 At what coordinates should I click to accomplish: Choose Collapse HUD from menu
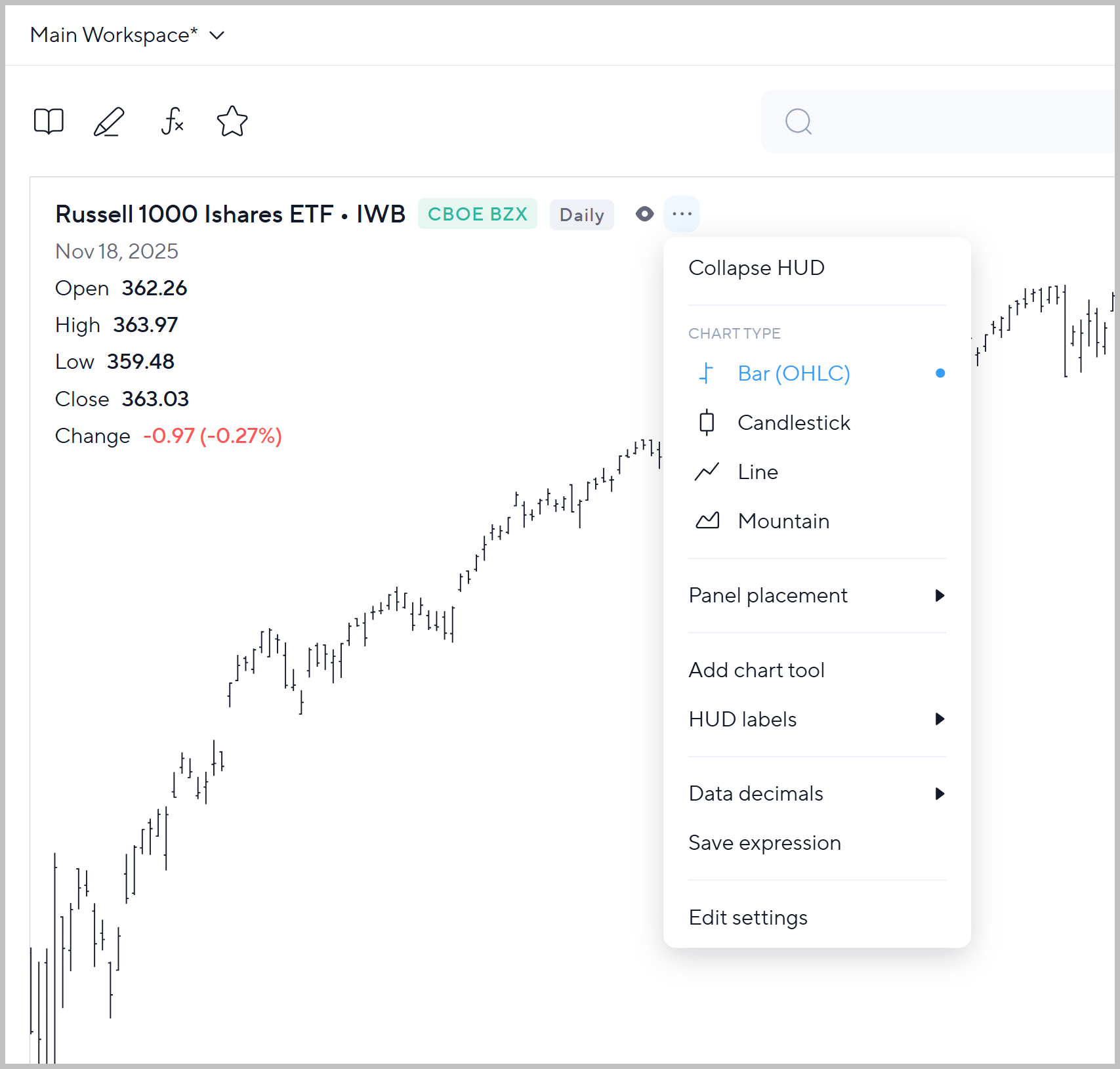[x=756, y=268]
